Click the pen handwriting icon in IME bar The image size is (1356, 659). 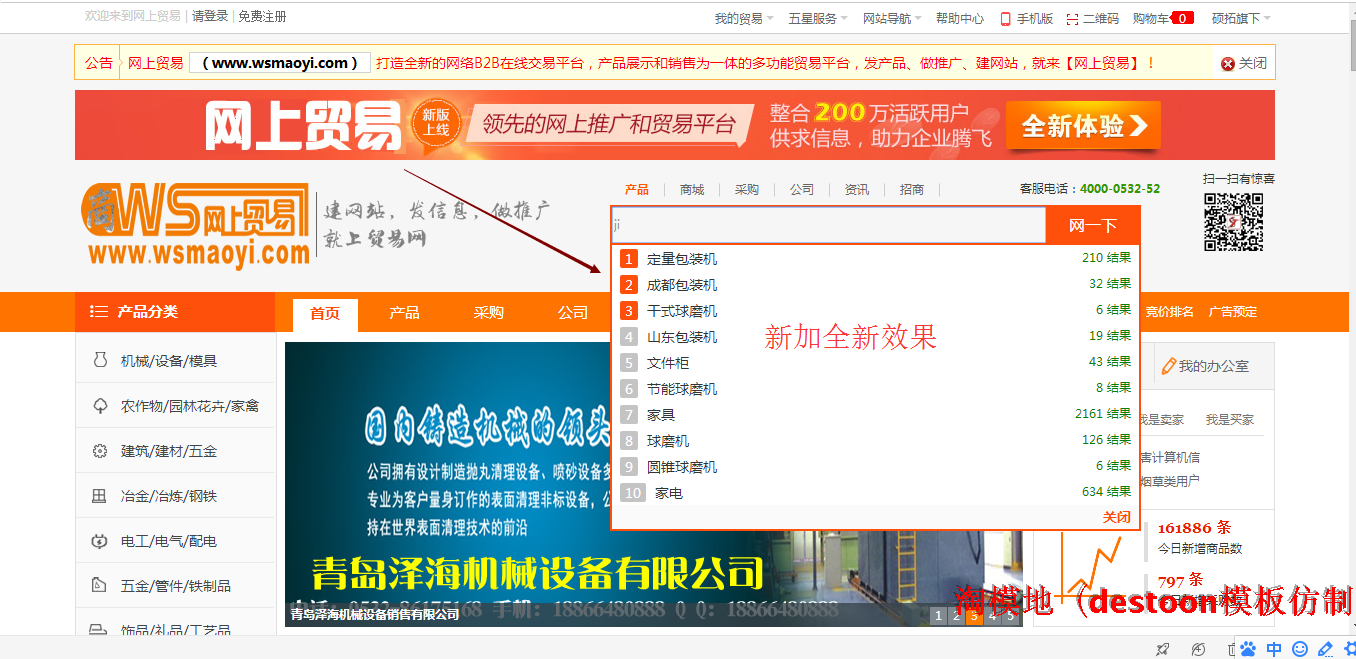pos(1326,649)
